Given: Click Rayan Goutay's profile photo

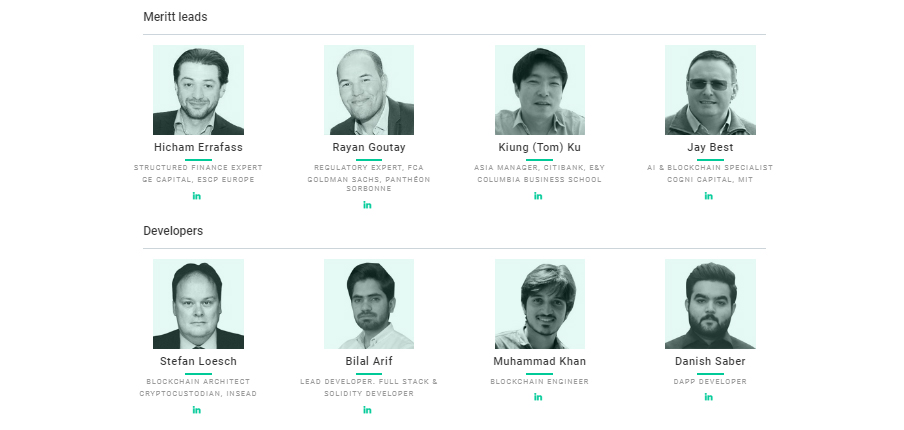Looking at the screenshot, I should click(369, 90).
